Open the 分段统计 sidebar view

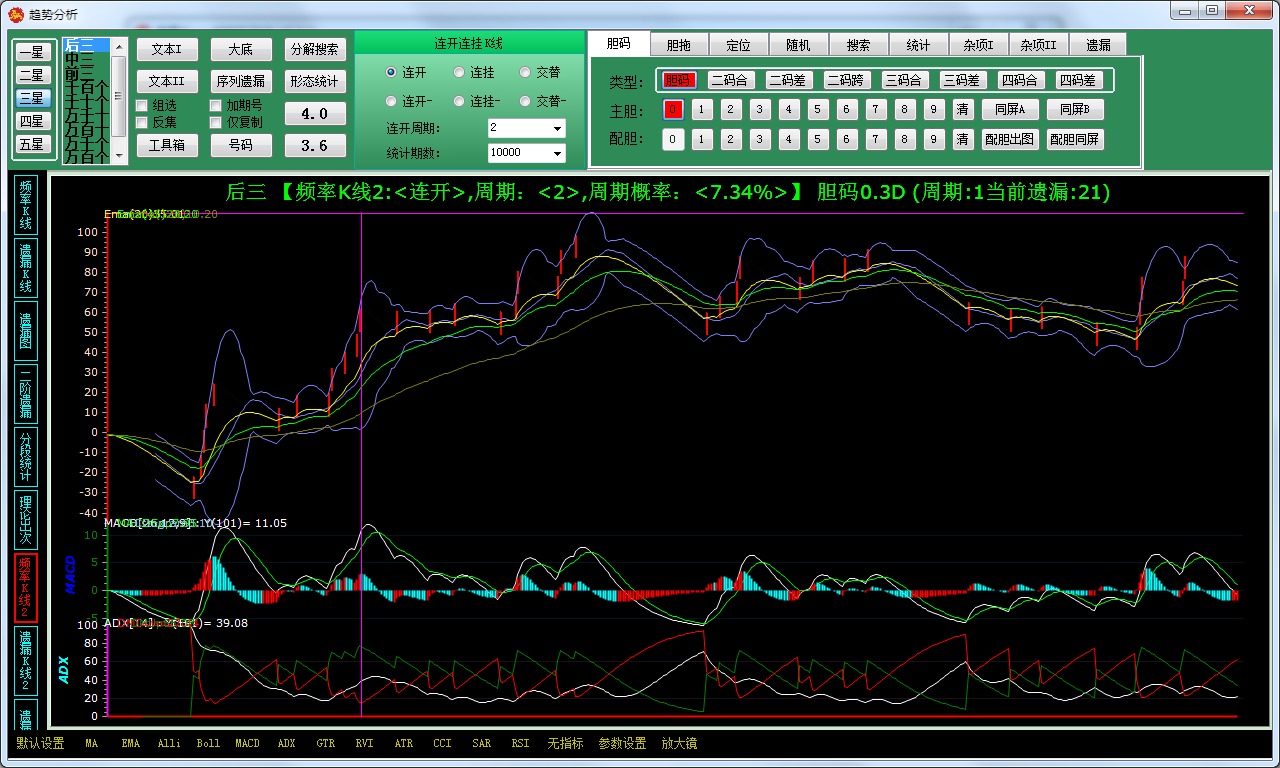coord(26,457)
